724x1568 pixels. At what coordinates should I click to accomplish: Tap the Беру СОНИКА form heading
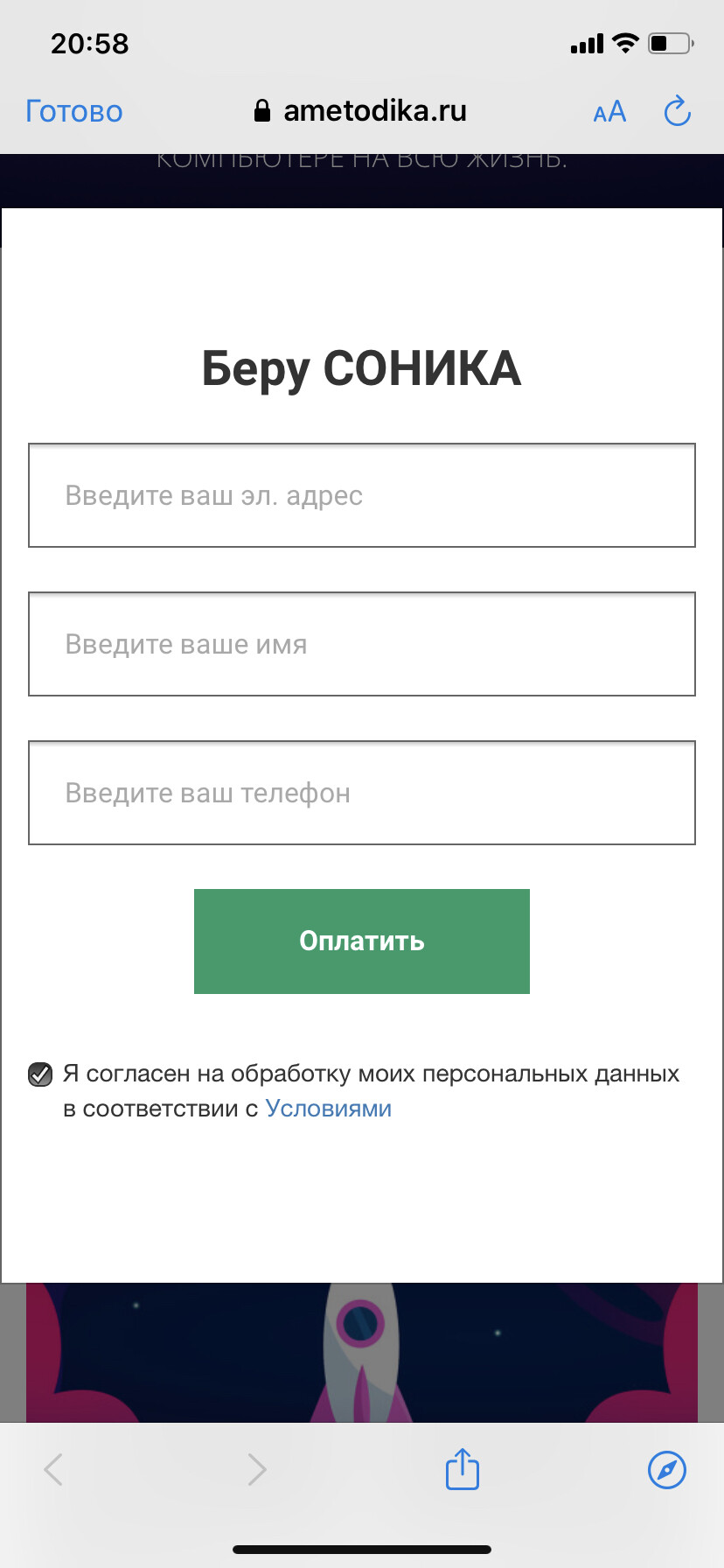click(362, 368)
